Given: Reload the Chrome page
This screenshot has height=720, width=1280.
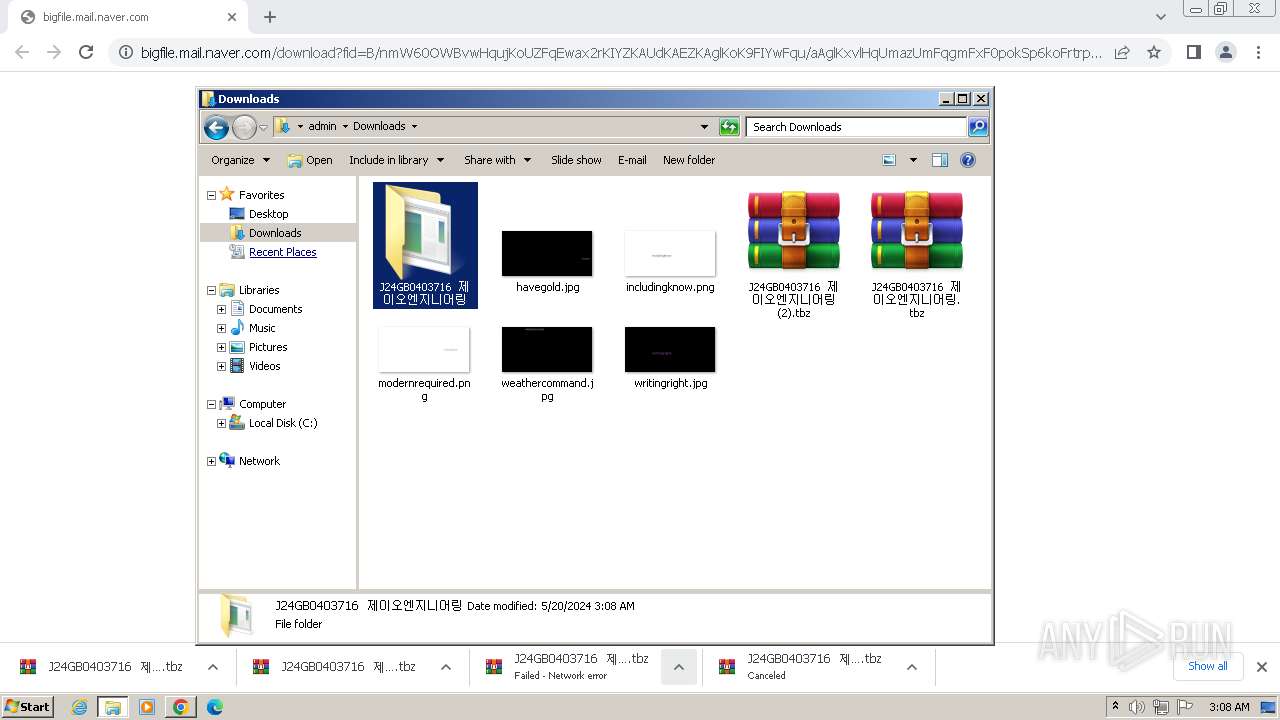Looking at the screenshot, I should click(x=86, y=52).
